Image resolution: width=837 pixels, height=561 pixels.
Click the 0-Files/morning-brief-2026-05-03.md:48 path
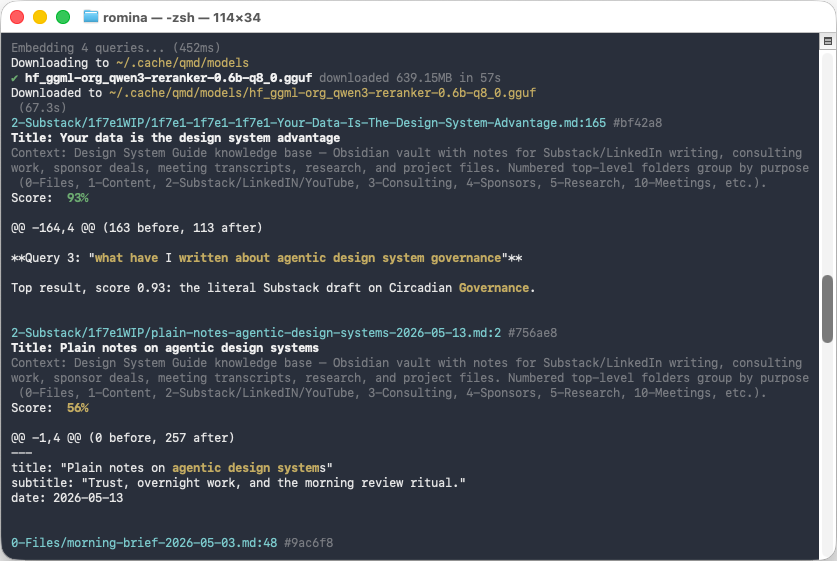pos(144,543)
